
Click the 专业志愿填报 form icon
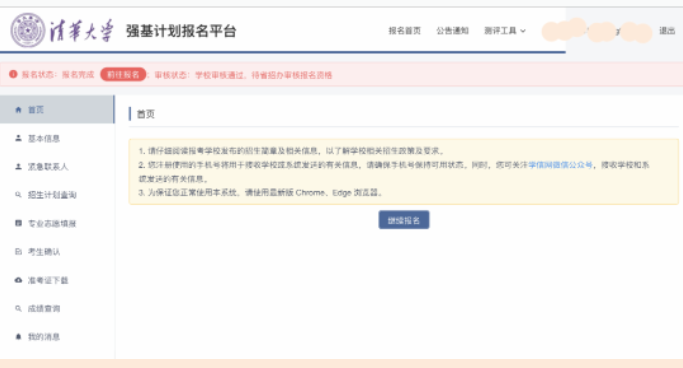(x=18, y=223)
